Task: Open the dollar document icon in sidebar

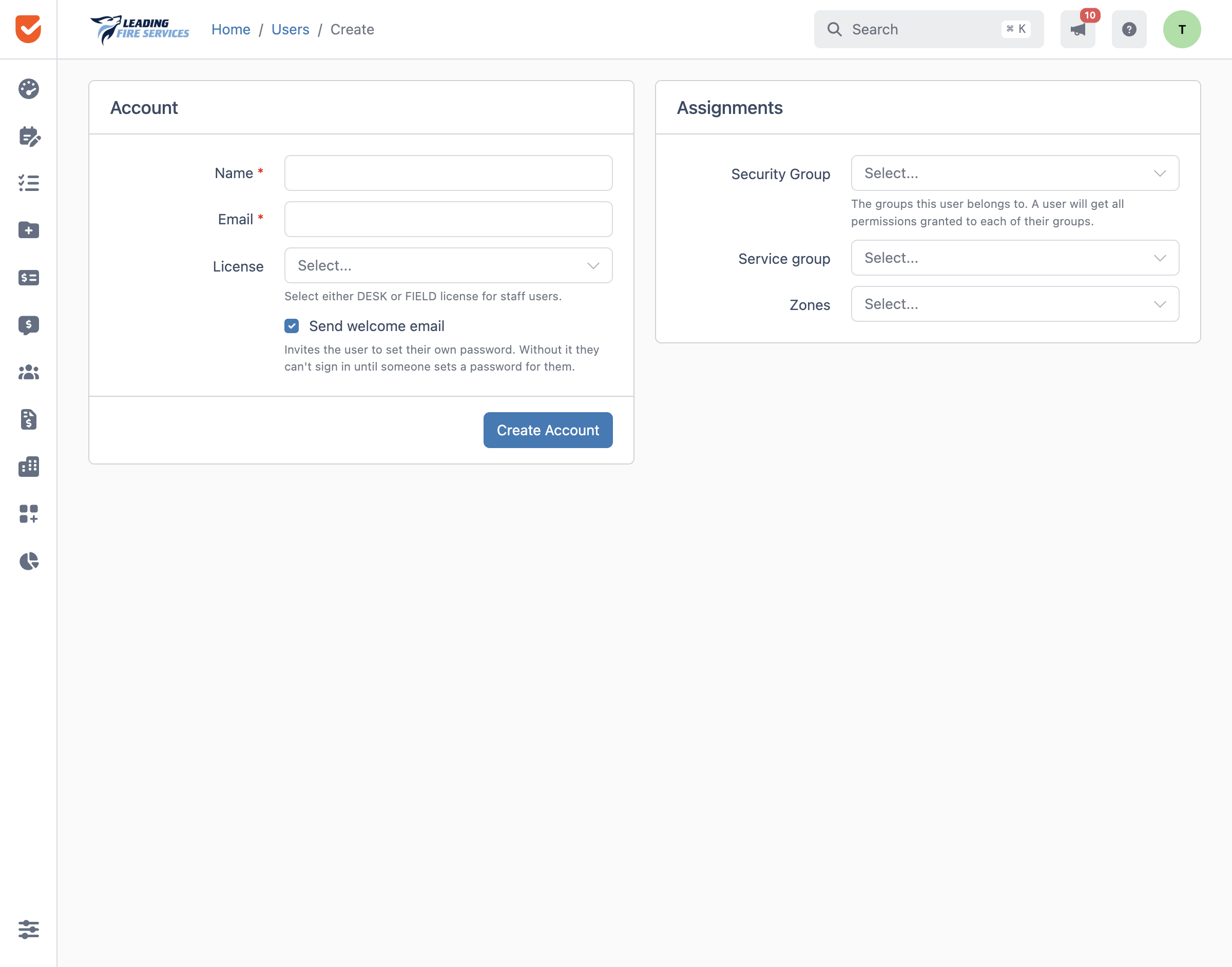Action: pyautogui.click(x=28, y=419)
